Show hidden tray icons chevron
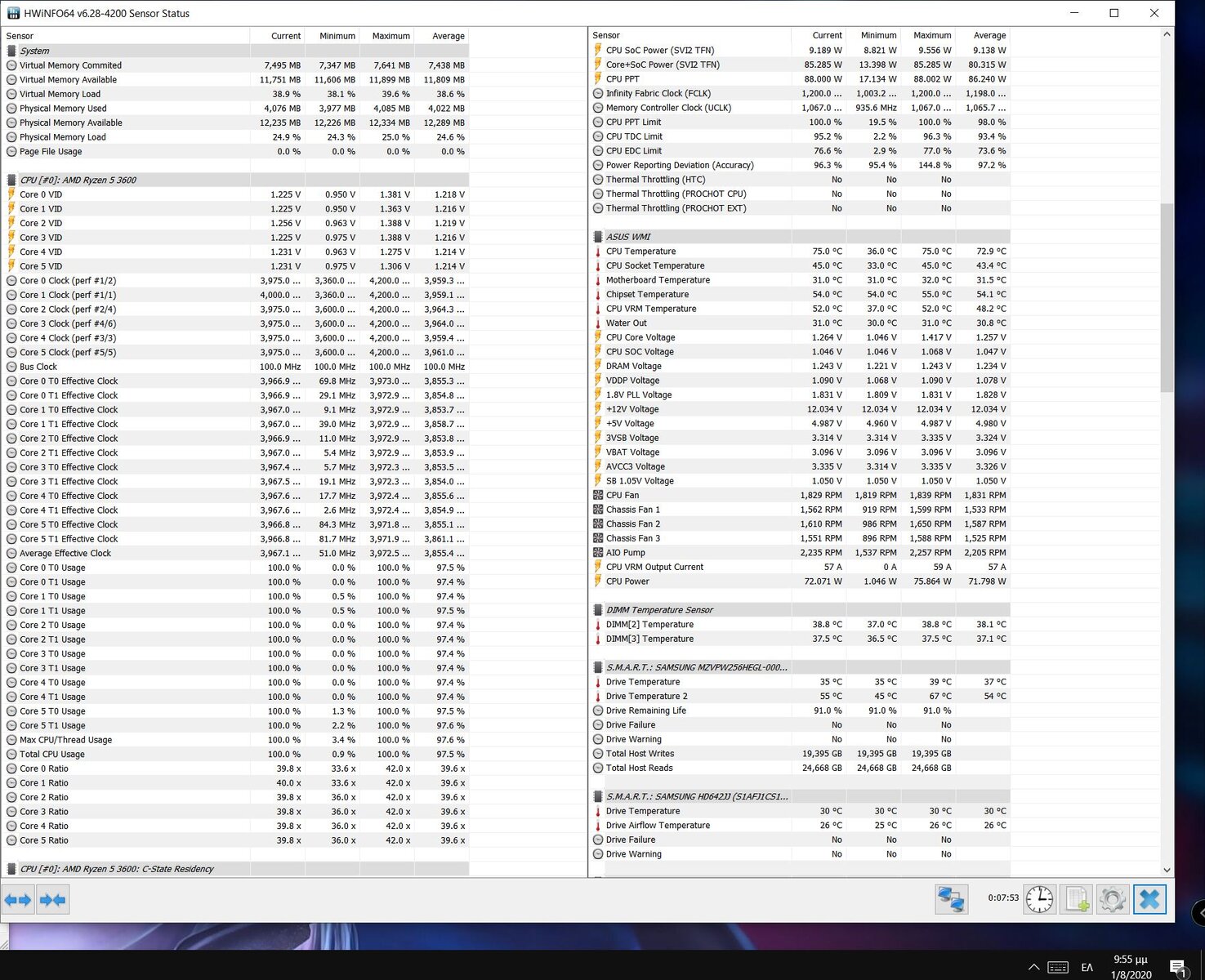 (x=1033, y=967)
